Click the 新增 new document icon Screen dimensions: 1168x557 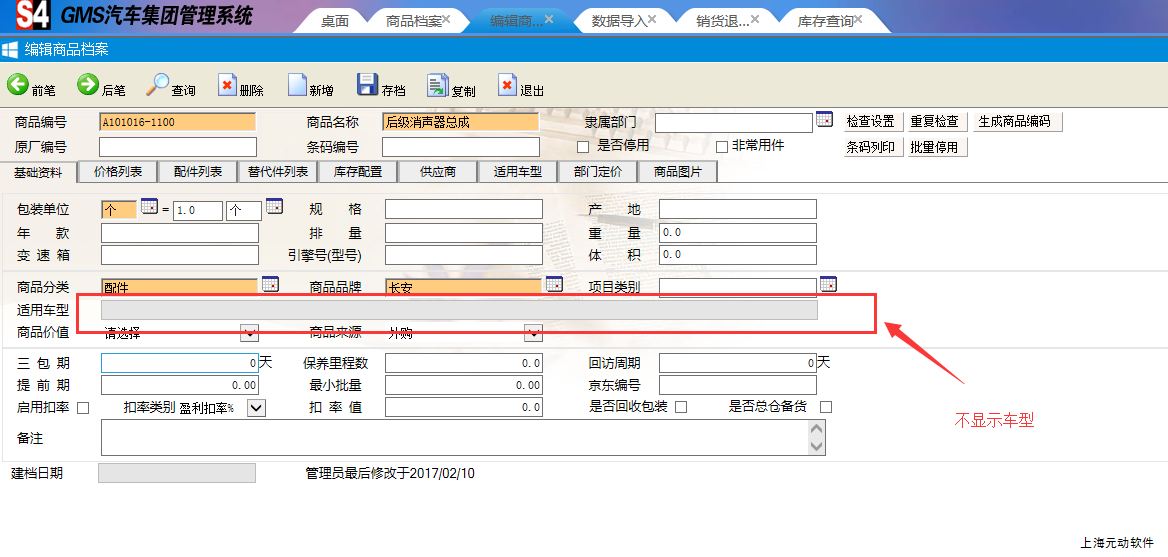coord(297,86)
